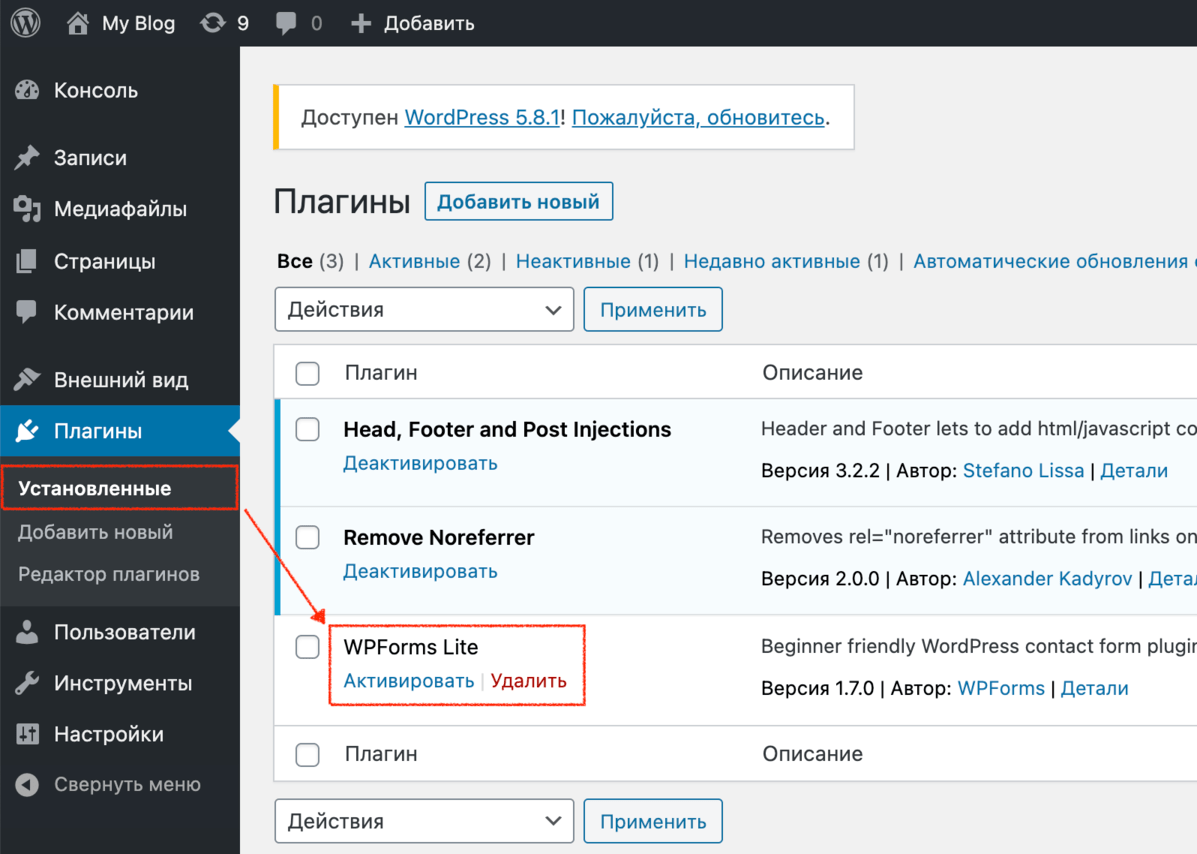Image resolution: width=1197 pixels, height=854 pixels.
Task: Open the comments bubble icon in toolbar
Action: [x=286, y=23]
